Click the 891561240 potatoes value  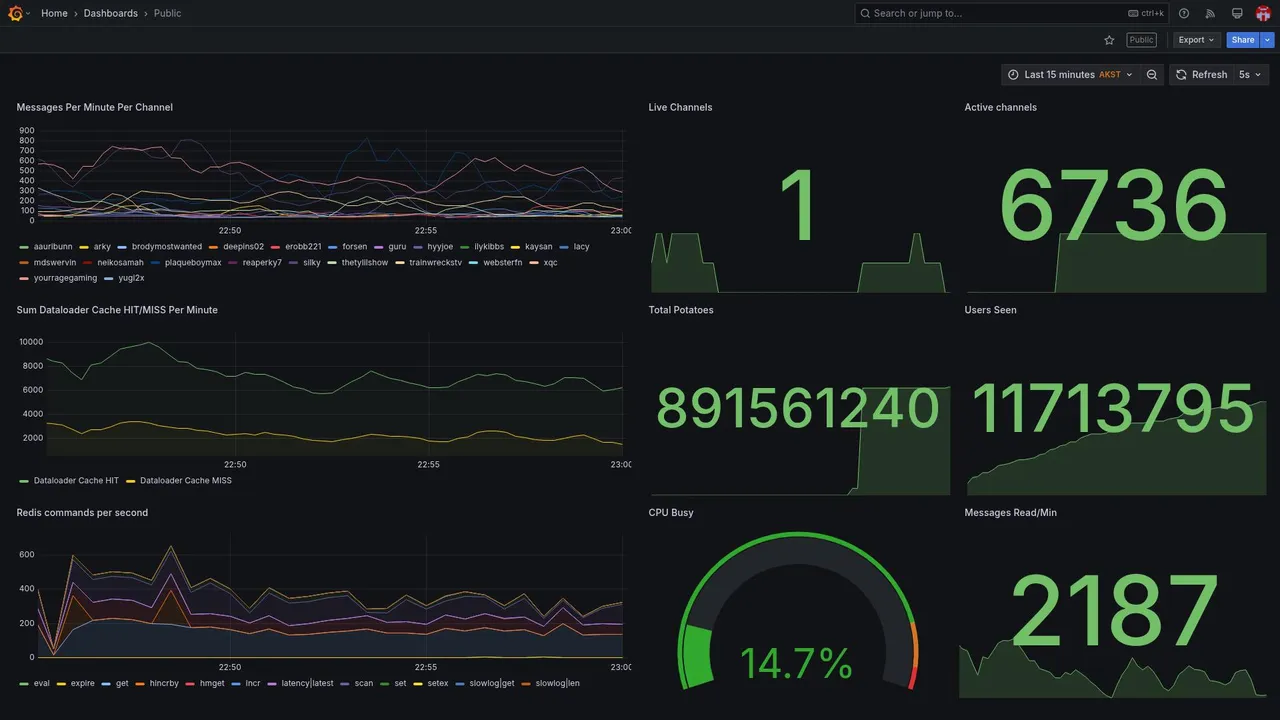point(797,409)
